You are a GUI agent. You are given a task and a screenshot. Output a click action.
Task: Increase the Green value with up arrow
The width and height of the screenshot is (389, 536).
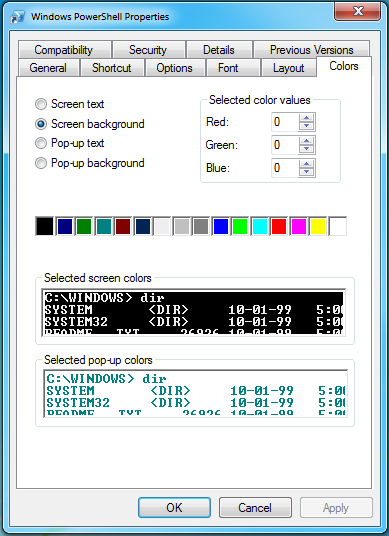[306, 141]
